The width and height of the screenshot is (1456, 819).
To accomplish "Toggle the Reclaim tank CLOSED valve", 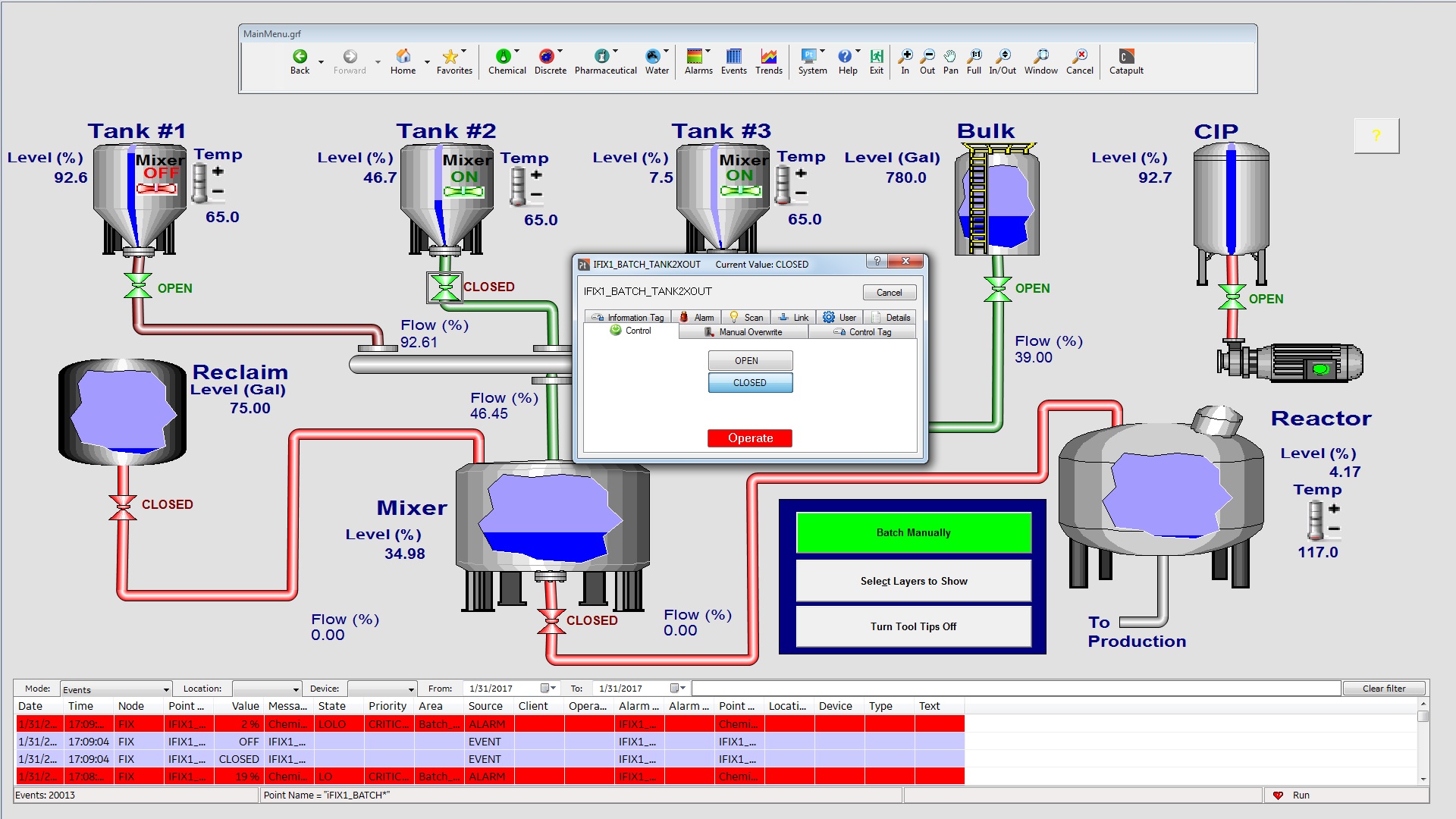I will coord(122,507).
